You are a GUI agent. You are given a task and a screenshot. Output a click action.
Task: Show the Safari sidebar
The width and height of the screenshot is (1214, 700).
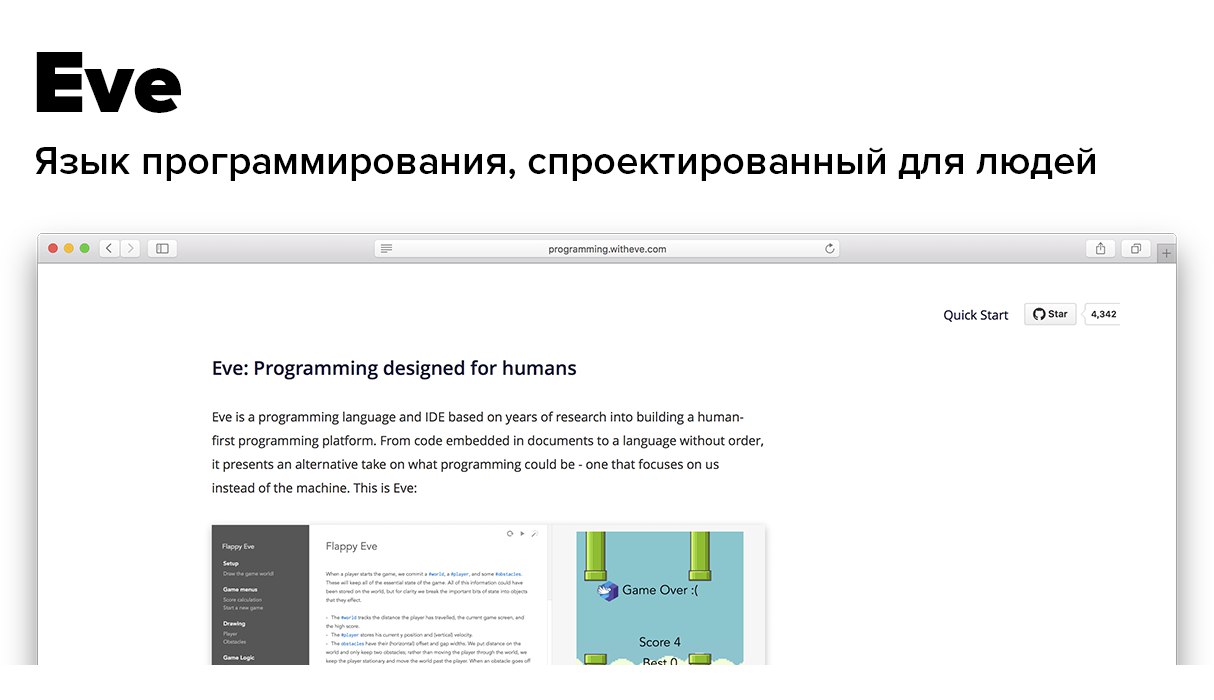pyautogui.click(x=162, y=248)
